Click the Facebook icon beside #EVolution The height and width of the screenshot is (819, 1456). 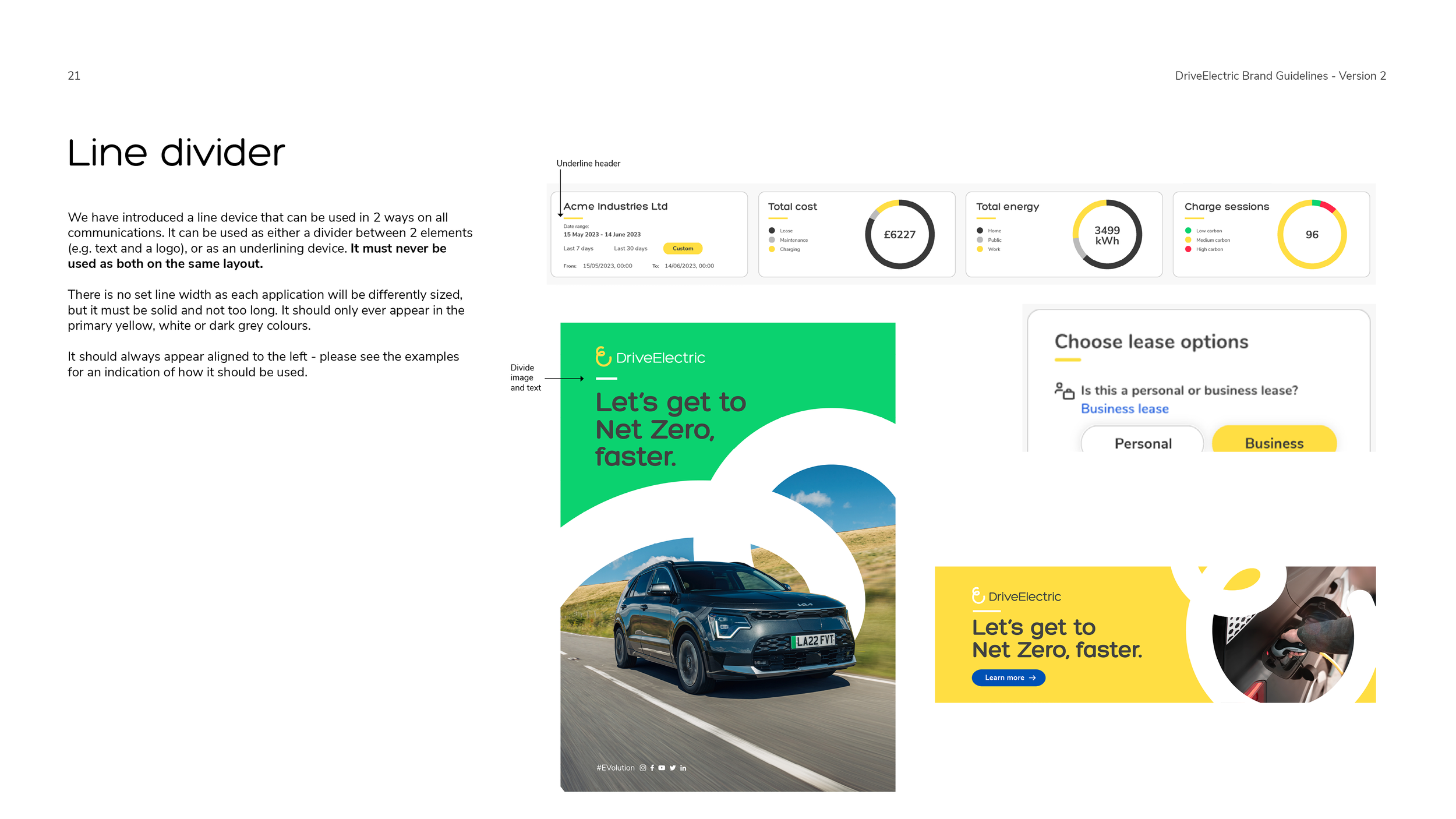[652, 768]
